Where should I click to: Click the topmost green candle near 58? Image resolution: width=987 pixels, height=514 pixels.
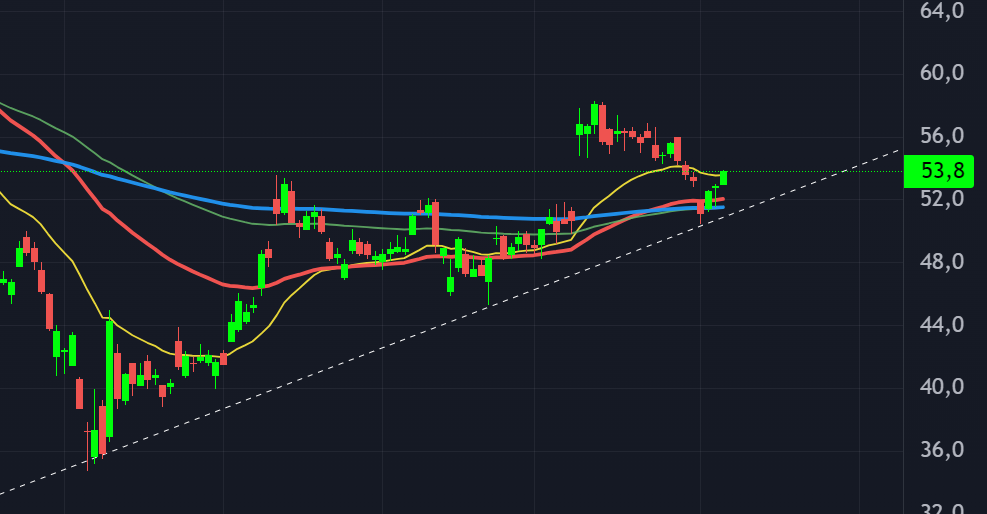pyautogui.click(x=594, y=115)
